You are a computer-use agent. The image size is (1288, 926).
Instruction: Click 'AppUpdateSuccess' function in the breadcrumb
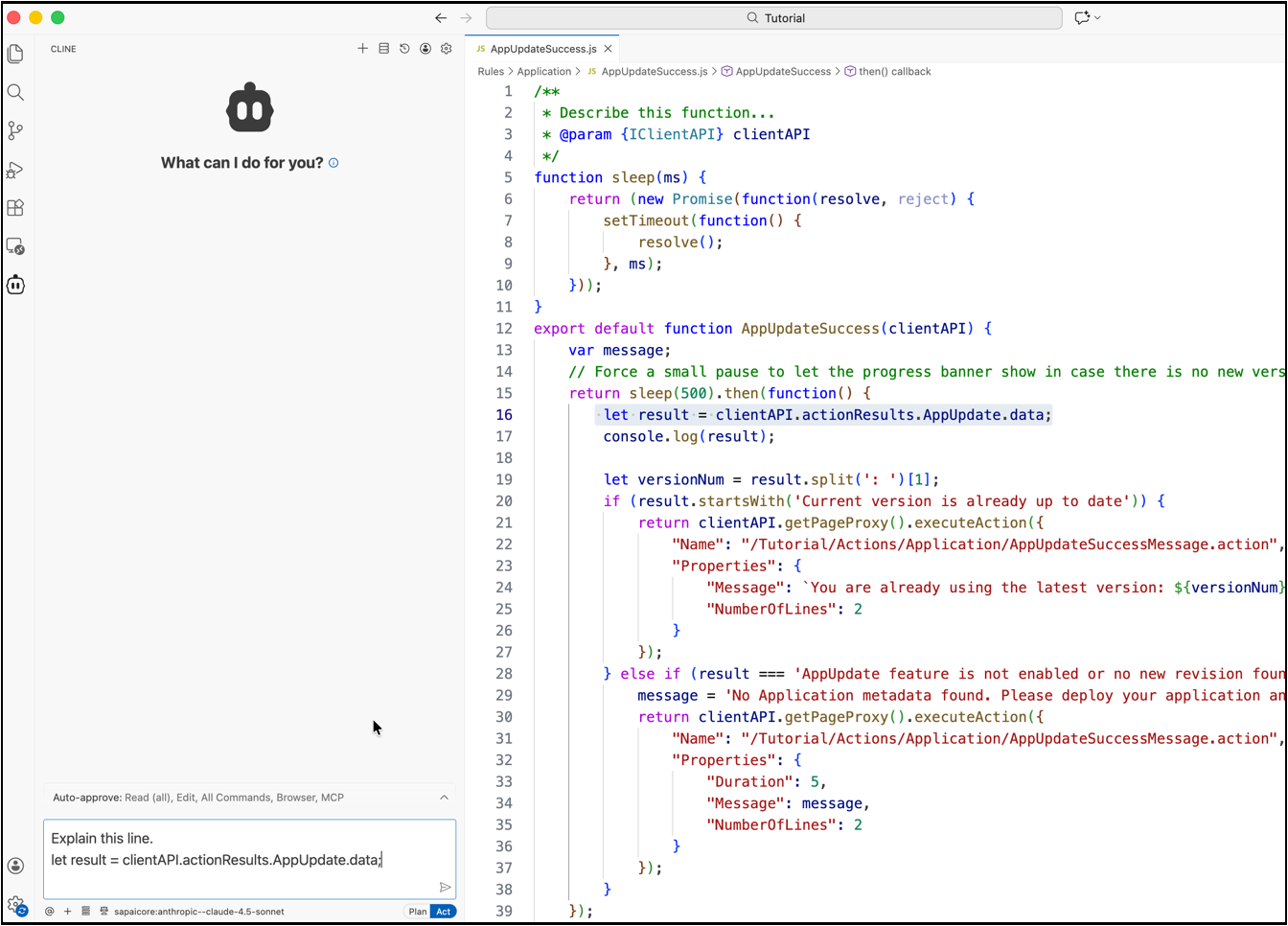point(783,72)
